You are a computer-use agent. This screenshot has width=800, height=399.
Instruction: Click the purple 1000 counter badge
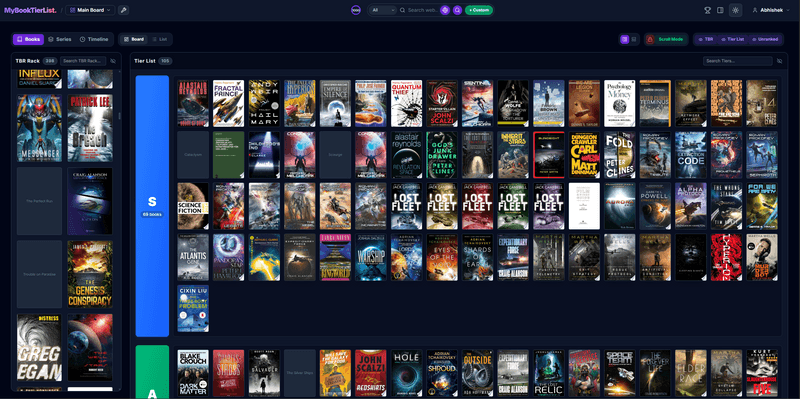[x=356, y=10]
